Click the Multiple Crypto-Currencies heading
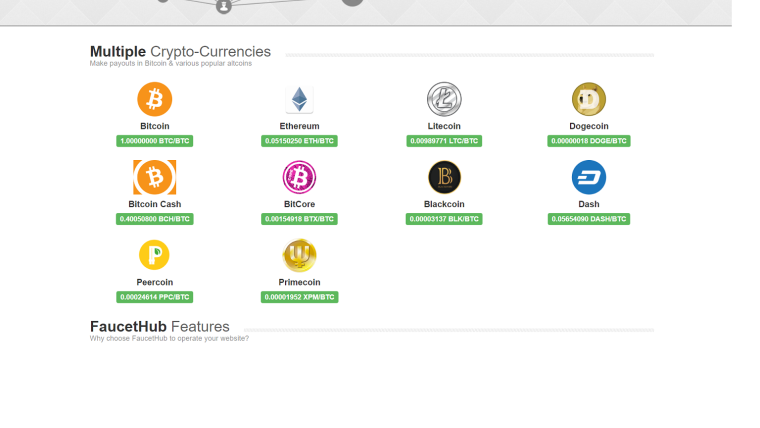 pyautogui.click(x=180, y=51)
